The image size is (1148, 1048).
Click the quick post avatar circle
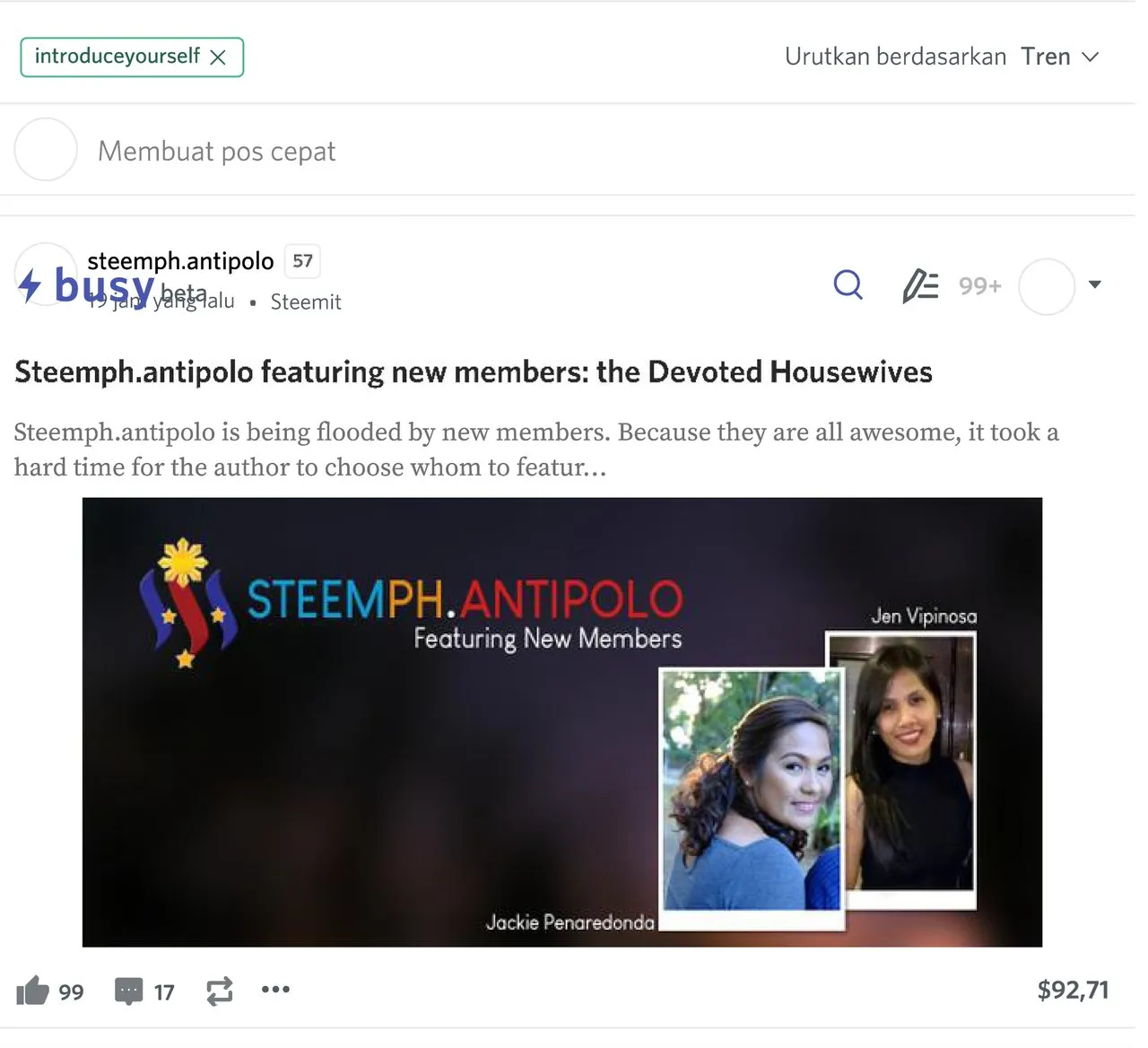[x=46, y=149]
